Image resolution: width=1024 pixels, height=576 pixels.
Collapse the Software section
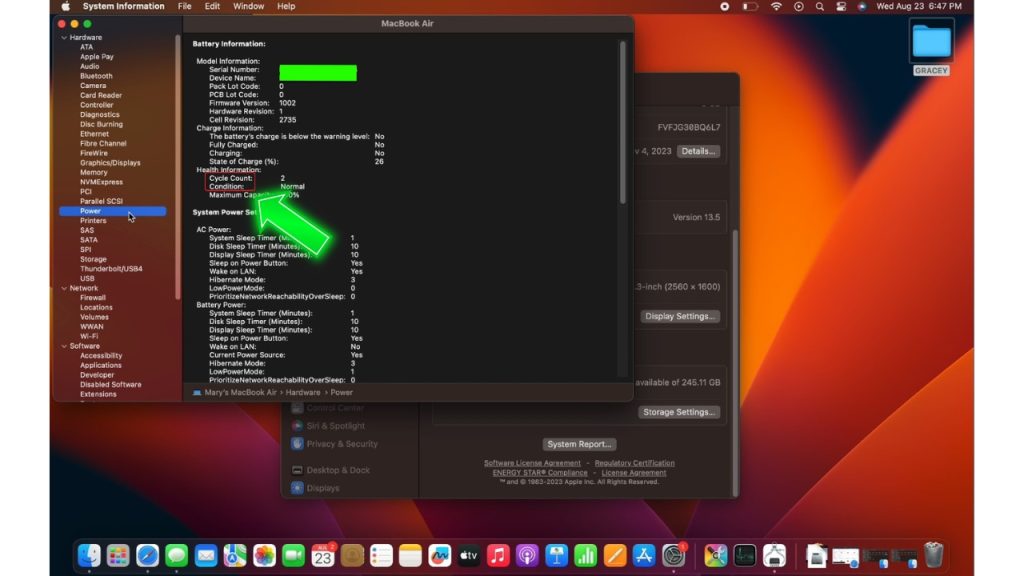(x=64, y=346)
